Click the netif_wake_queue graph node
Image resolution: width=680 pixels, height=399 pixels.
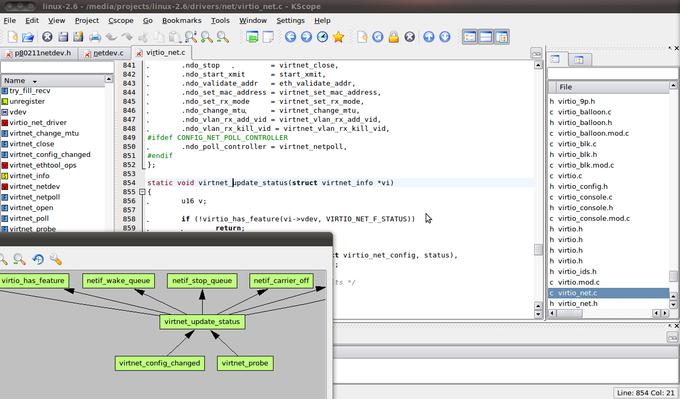click(118, 281)
